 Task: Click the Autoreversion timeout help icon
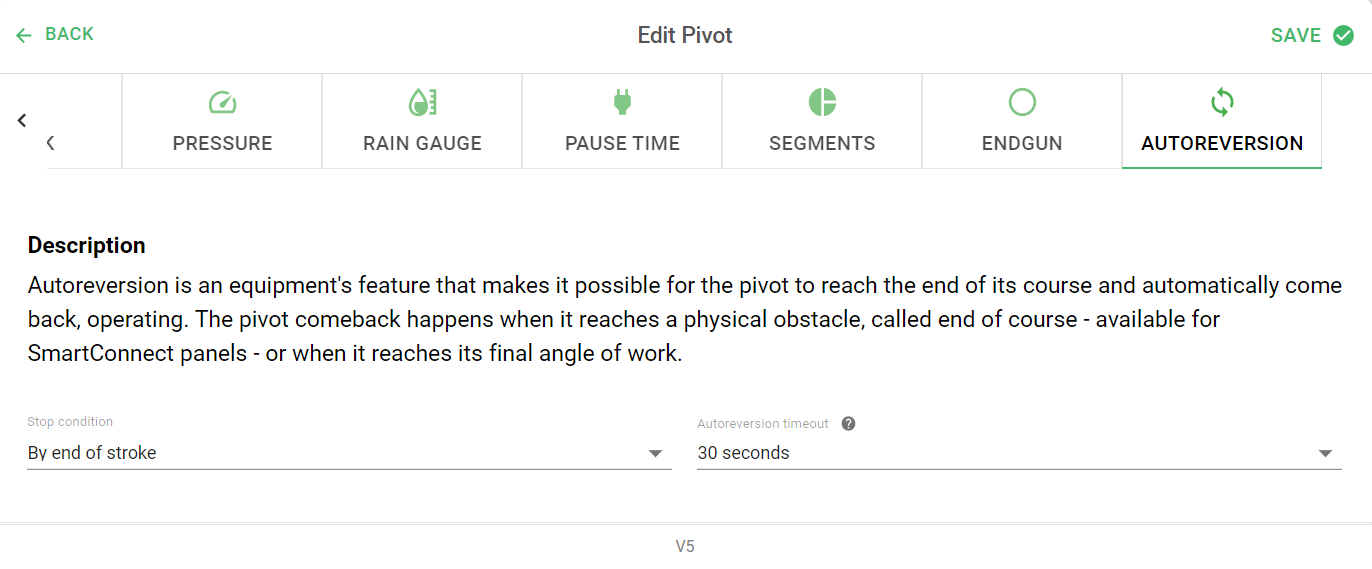848,424
